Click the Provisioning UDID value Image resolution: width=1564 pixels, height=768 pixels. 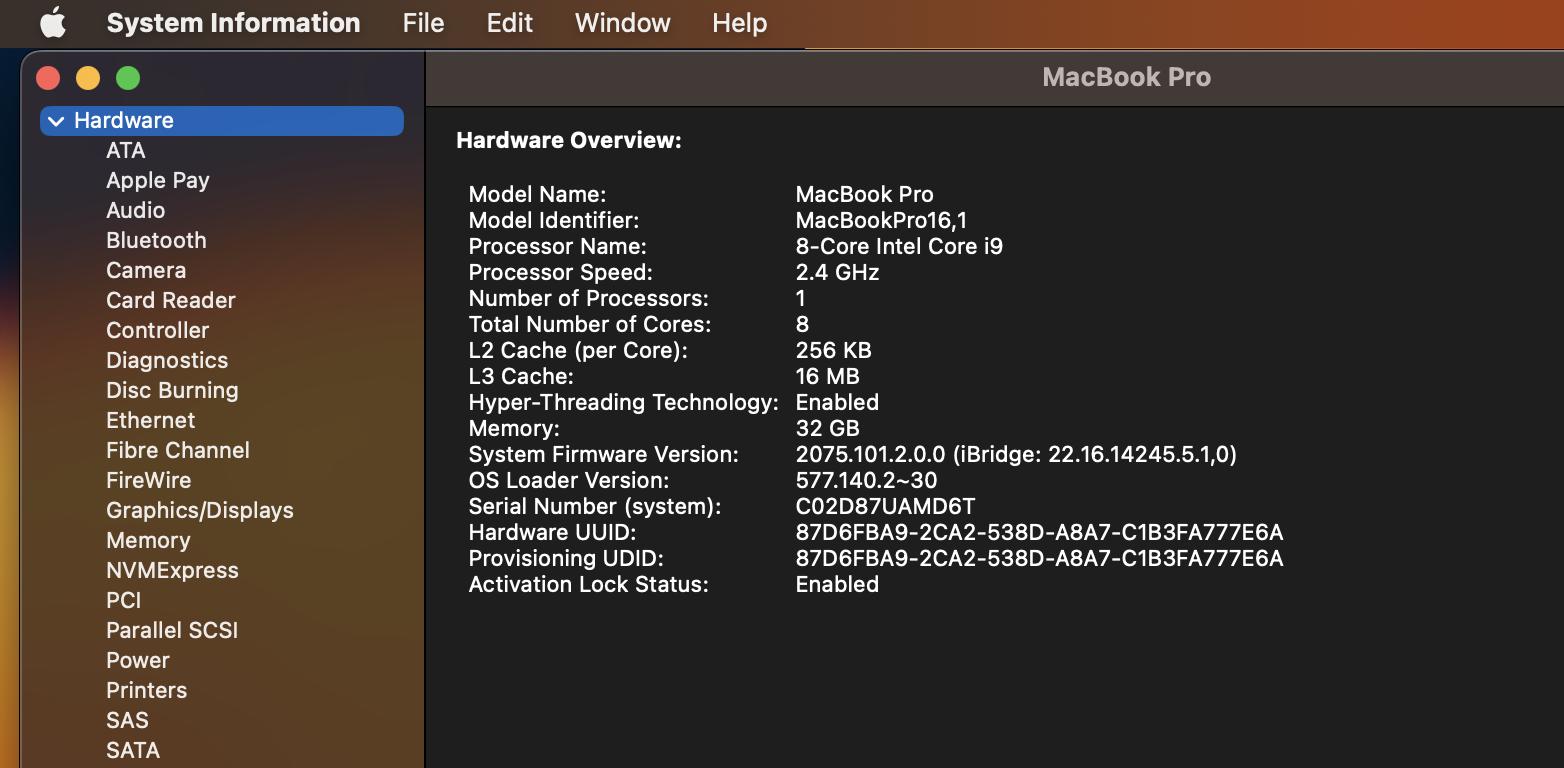point(1039,558)
